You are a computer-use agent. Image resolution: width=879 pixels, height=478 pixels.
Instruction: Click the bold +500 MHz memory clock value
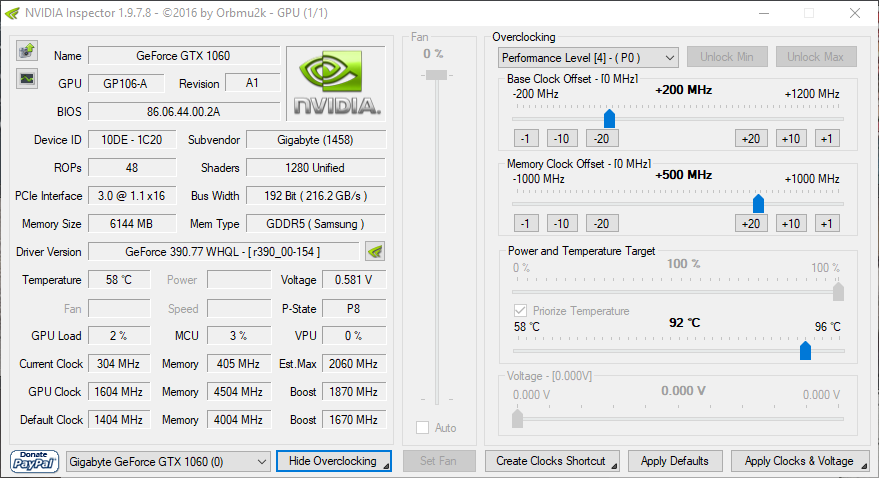pos(683,175)
